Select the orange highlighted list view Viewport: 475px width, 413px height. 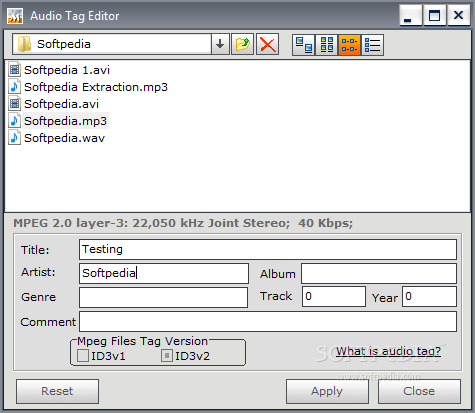[349, 45]
